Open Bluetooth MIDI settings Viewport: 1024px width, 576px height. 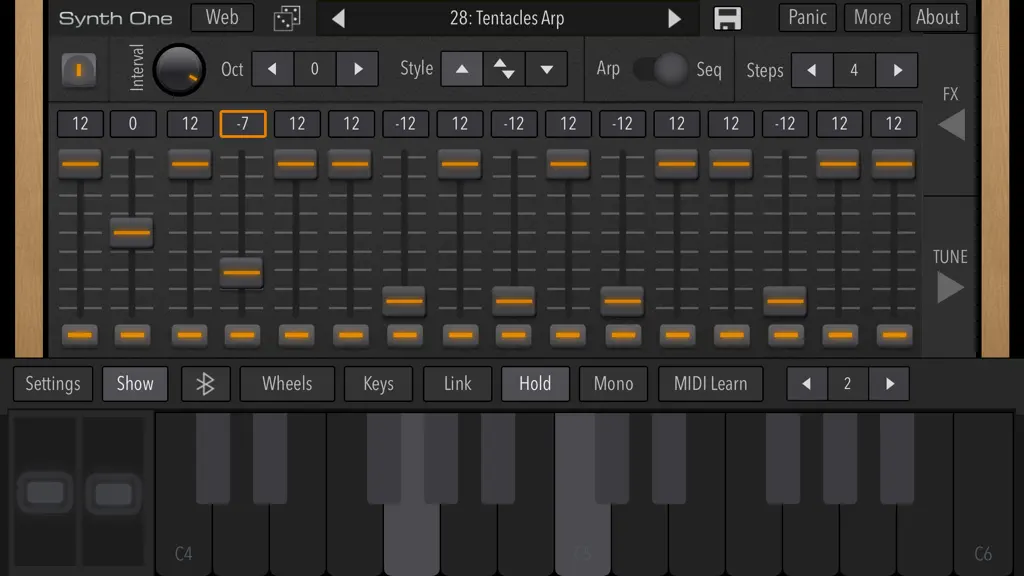tap(206, 384)
